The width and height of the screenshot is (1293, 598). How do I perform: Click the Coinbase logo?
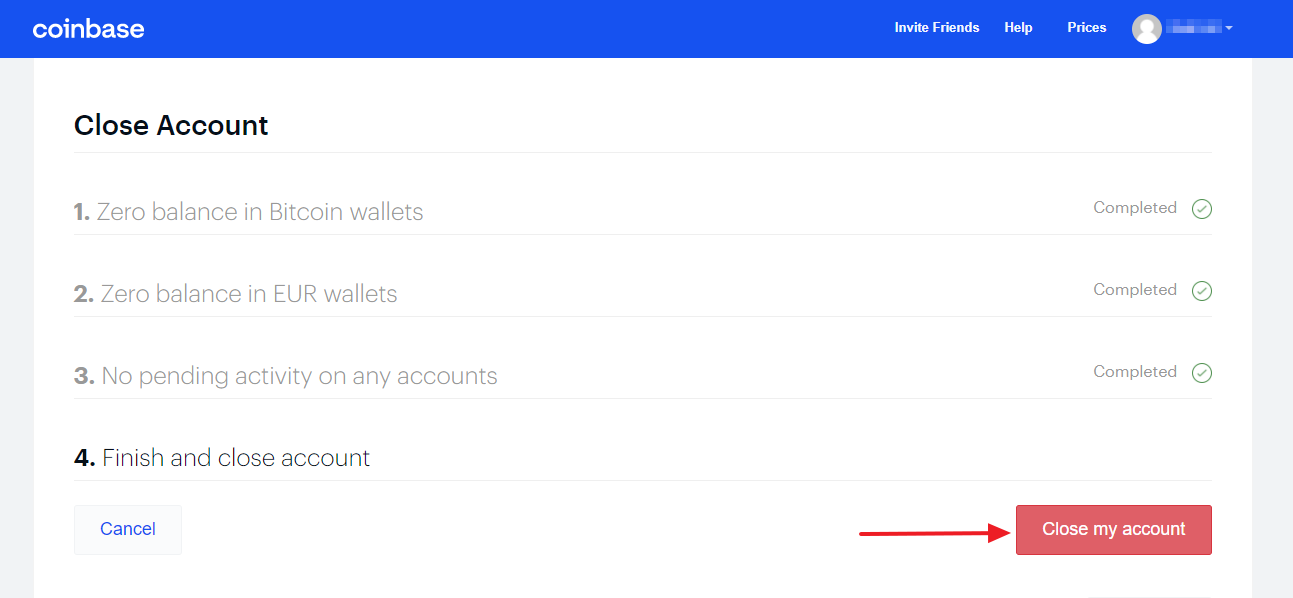(x=88, y=28)
